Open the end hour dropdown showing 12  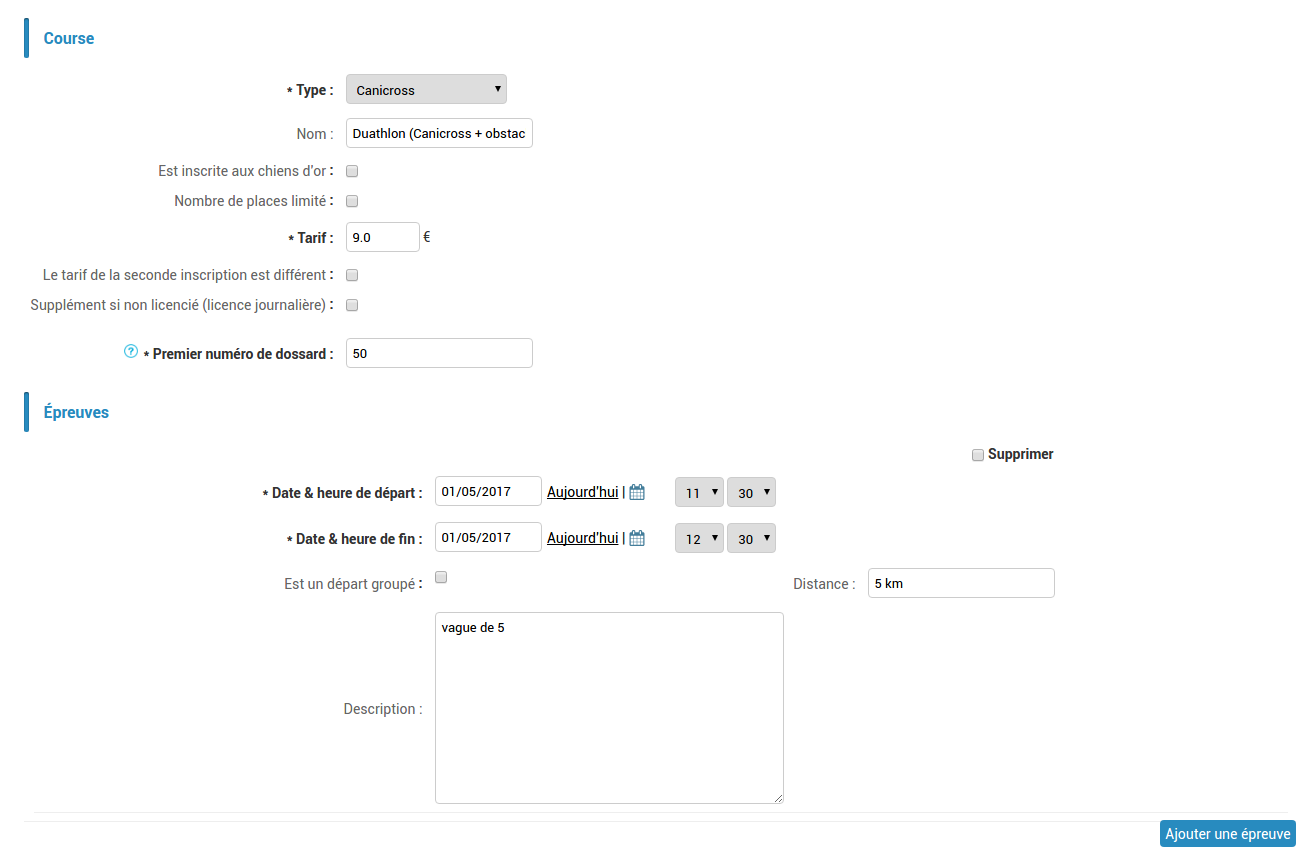(700, 538)
